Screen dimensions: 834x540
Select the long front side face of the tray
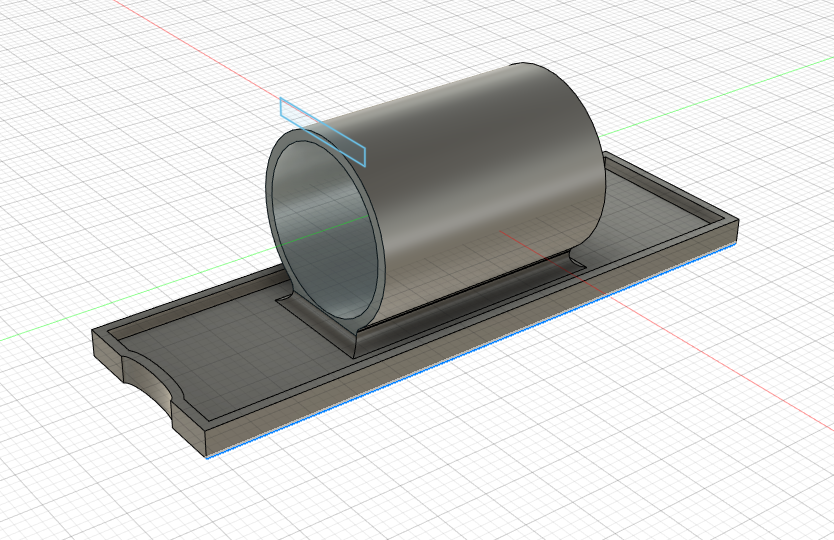[x=471, y=338]
